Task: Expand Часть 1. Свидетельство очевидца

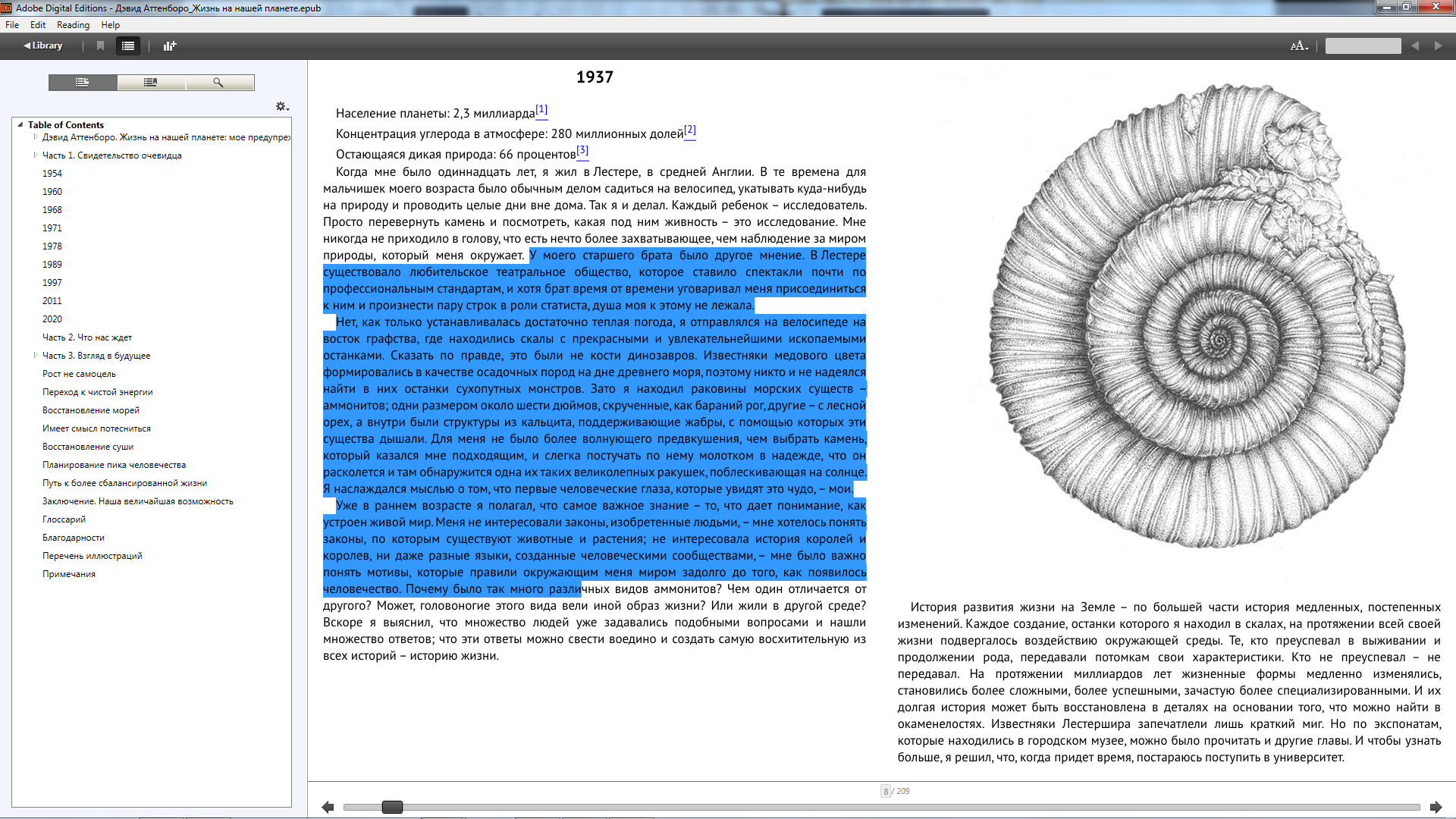Action: click(36, 155)
